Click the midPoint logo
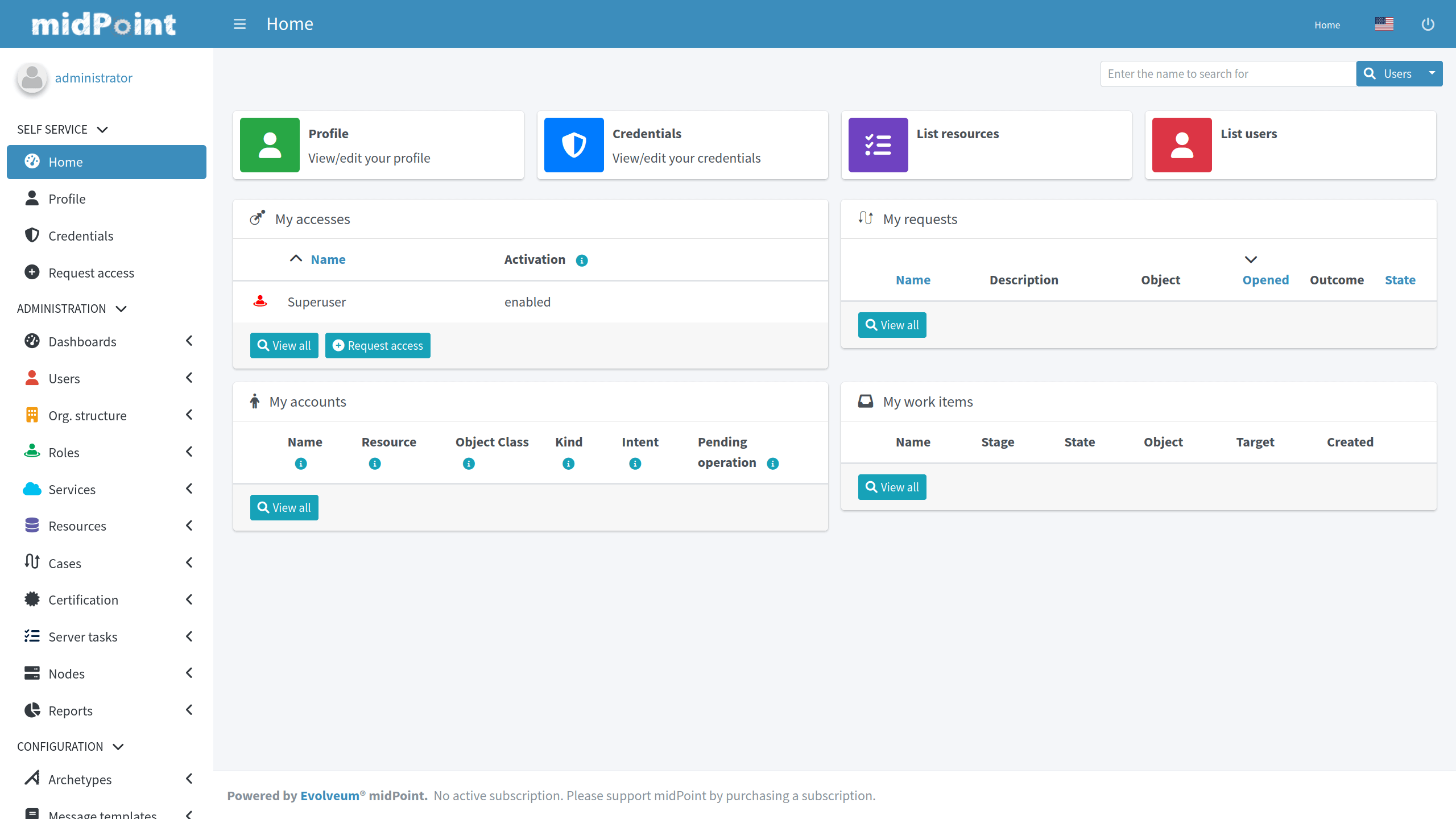The height and width of the screenshot is (819, 1456). (104, 24)
